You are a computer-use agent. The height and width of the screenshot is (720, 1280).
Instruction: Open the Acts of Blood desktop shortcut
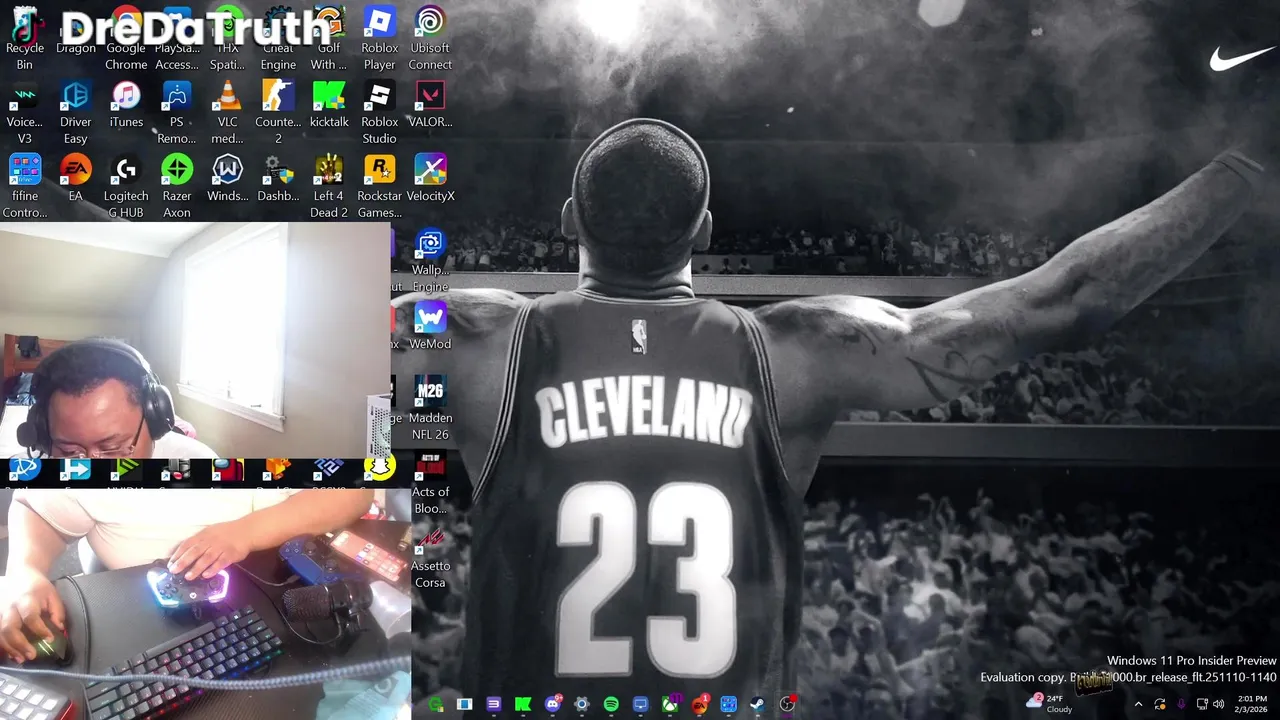point(430,483)
